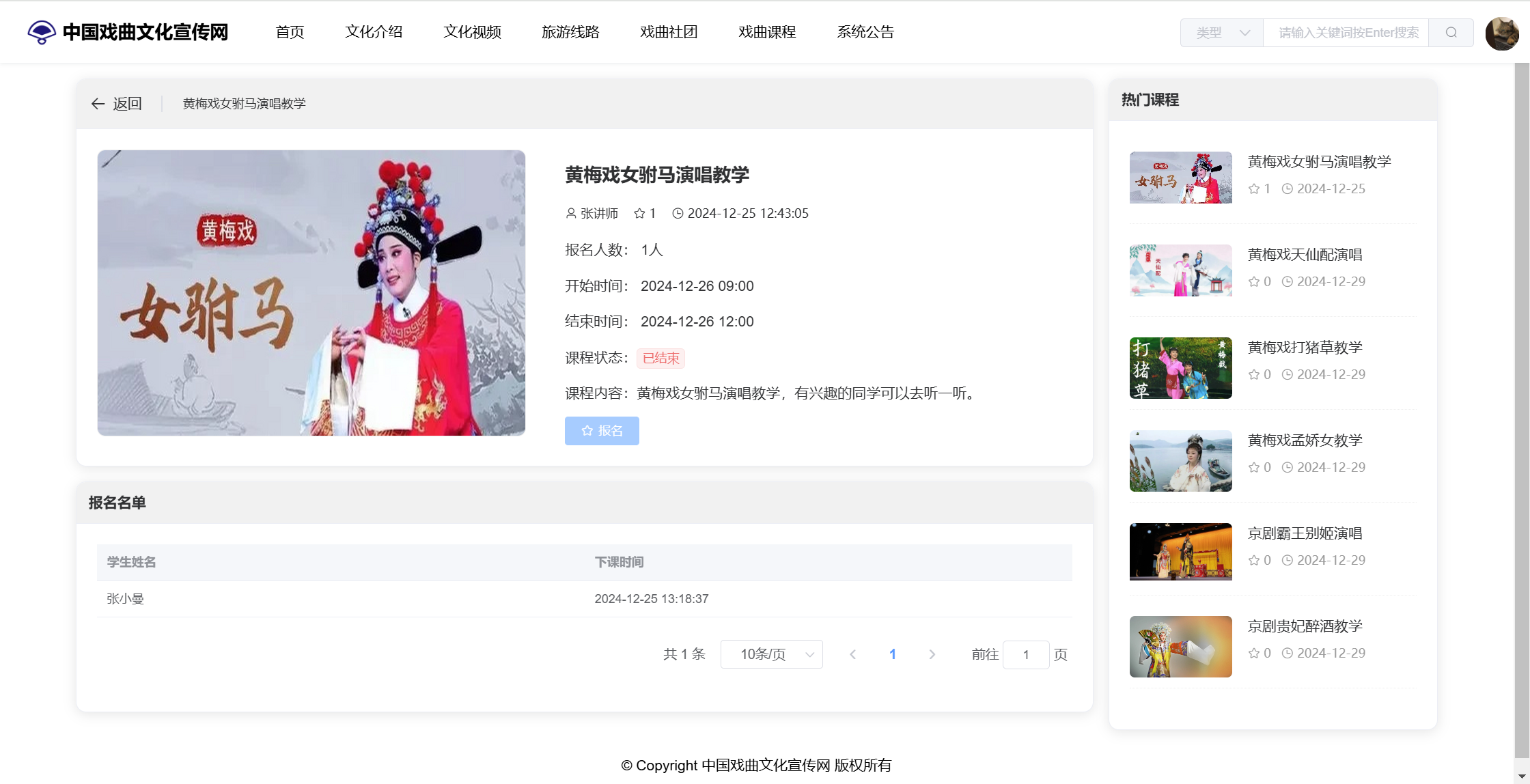Expand the 10条/页 page size dropdown
Image resolution: width=1530 pixels, height=784 pixels.
point(771,654)
